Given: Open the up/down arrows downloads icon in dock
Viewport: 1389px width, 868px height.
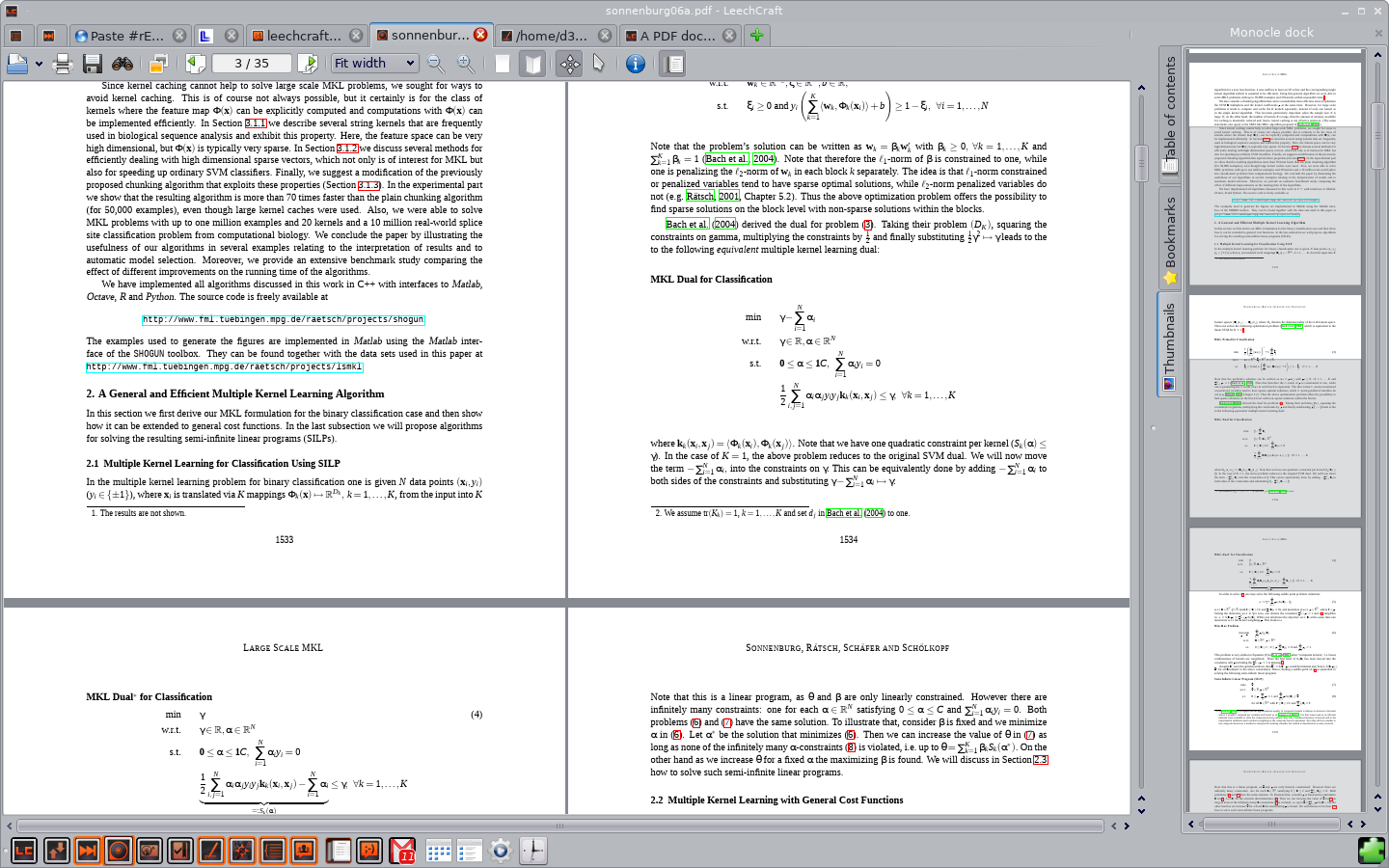Looking at the screenshot, I should click(x=56, y=851).
